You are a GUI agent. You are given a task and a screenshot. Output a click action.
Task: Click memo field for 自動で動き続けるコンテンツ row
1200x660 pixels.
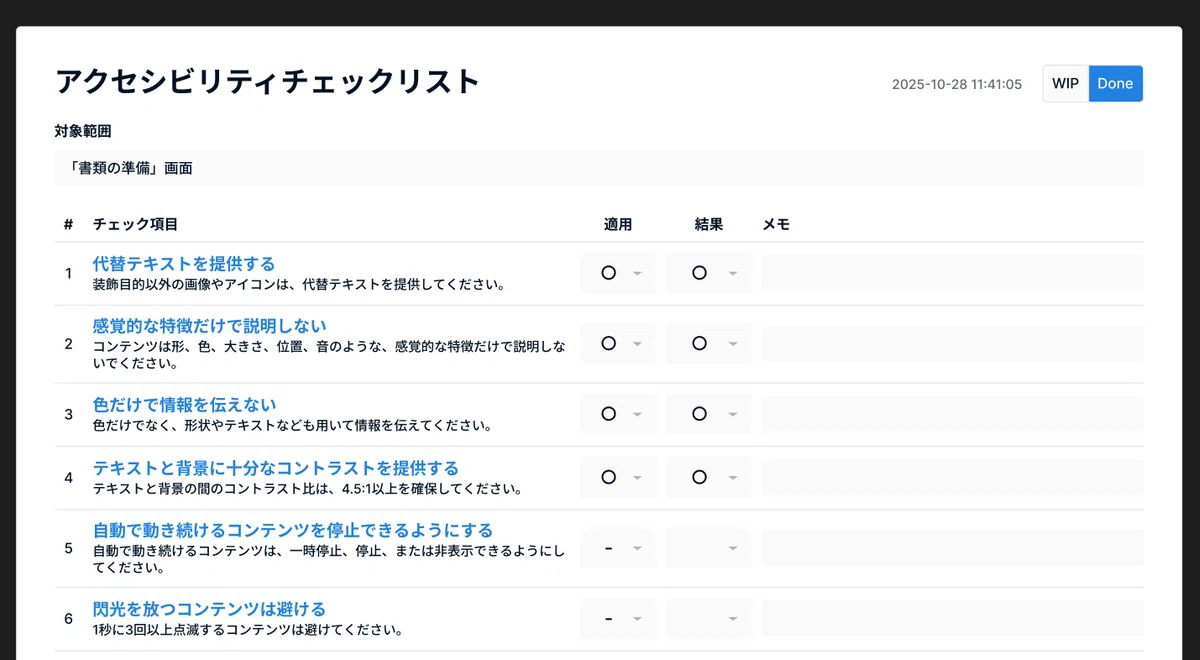953,548
